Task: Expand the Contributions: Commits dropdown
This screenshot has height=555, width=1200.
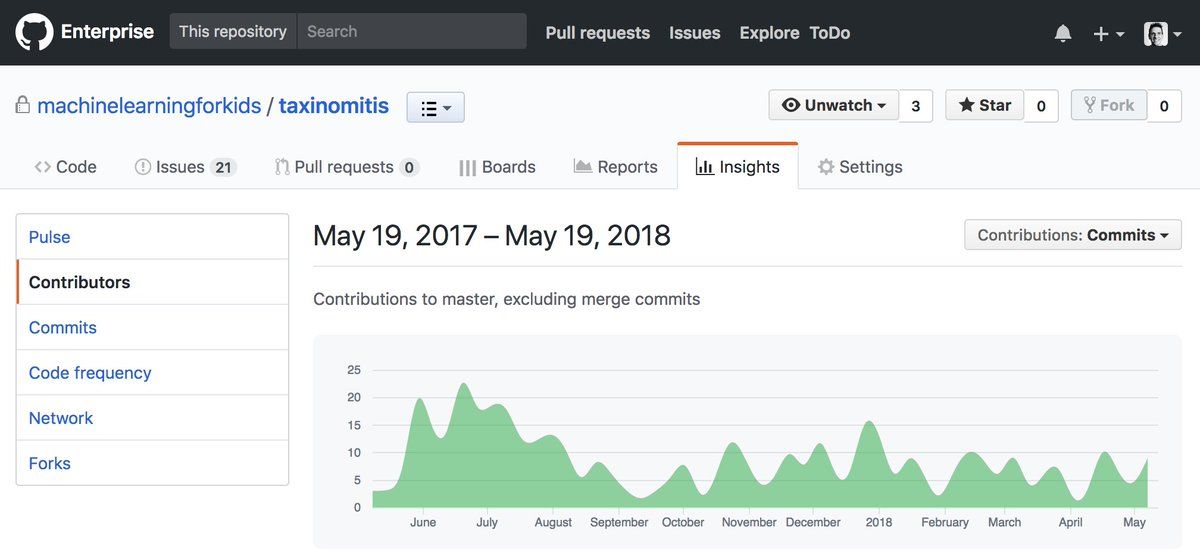Action: pyautogui.click(x=1072, y=235)
